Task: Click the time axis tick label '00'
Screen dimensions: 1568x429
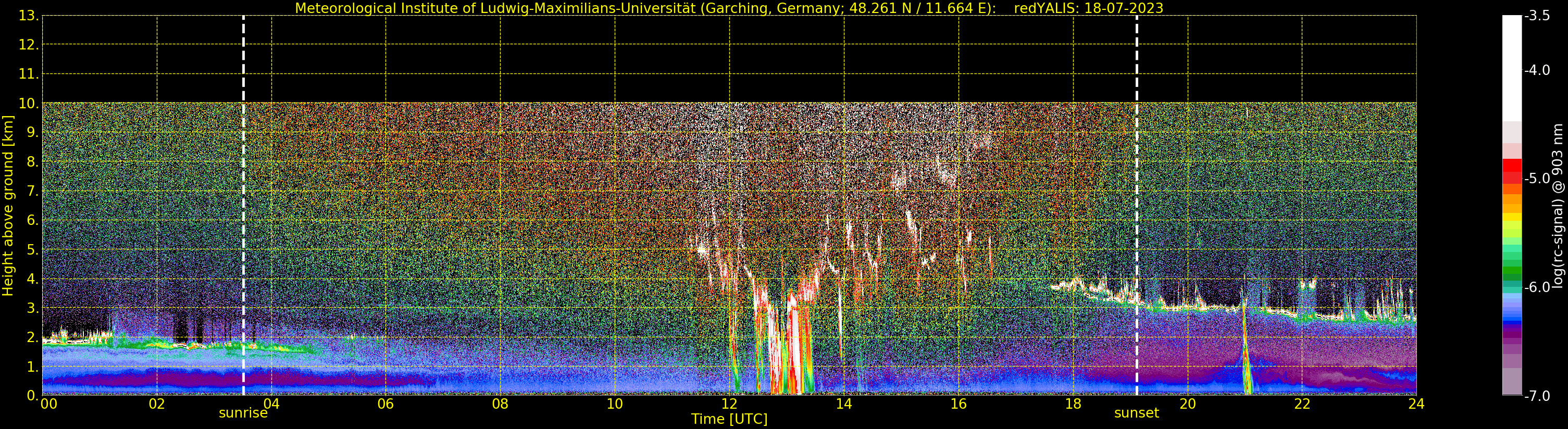Action: [48, 404]
